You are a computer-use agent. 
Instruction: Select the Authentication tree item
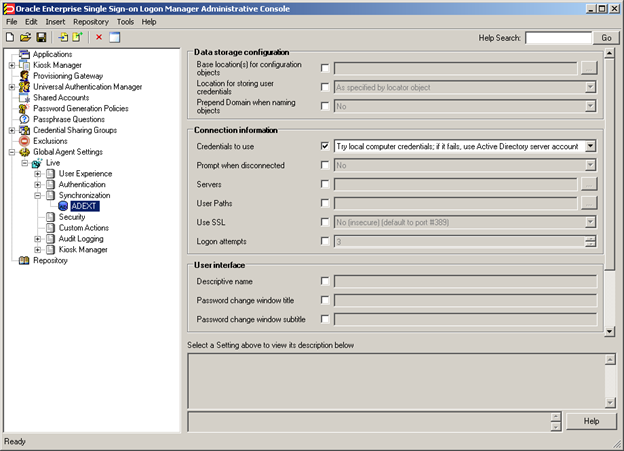[x=82, y=184]
